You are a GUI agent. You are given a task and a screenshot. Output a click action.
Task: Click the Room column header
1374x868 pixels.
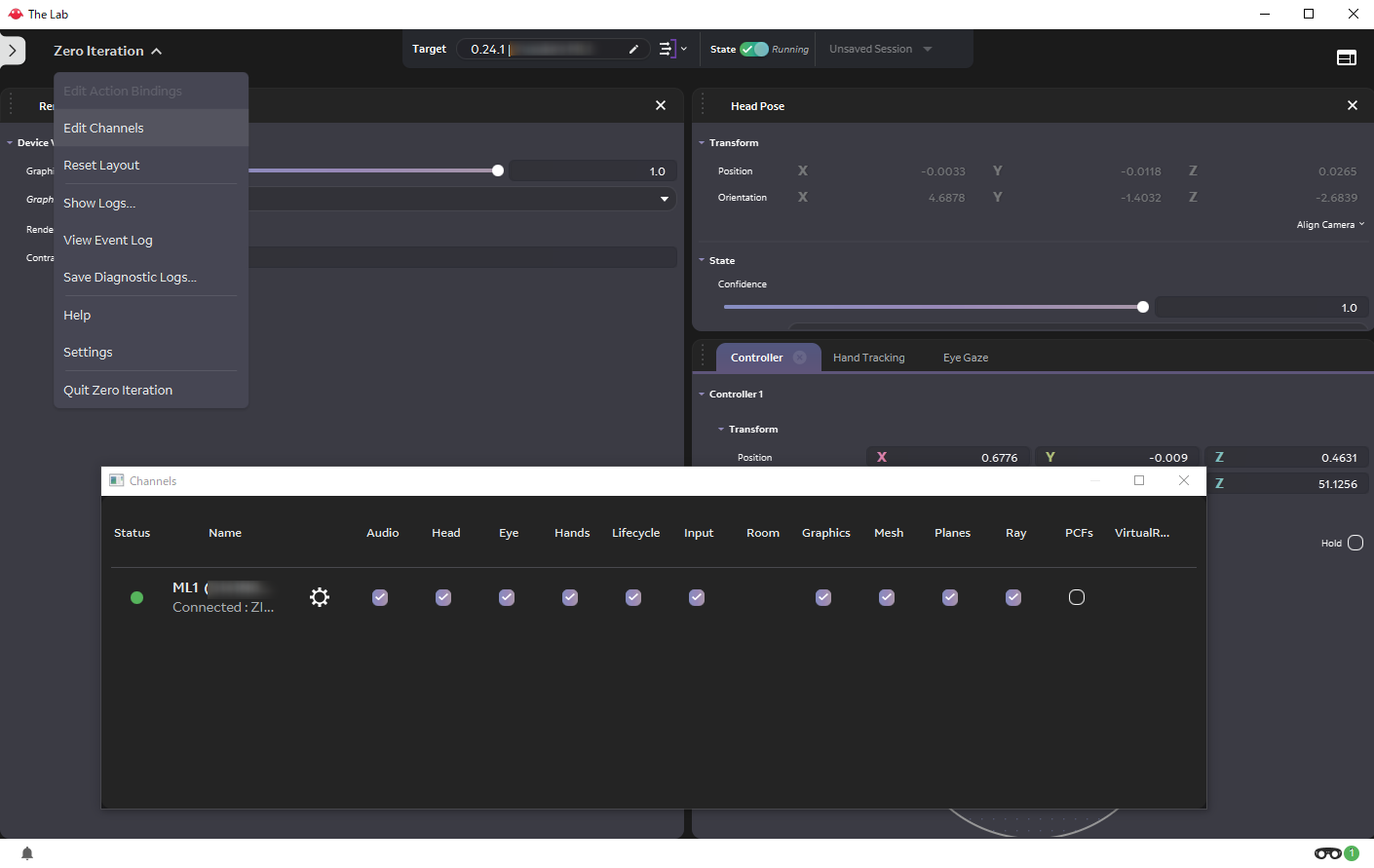tap(763, 533)
